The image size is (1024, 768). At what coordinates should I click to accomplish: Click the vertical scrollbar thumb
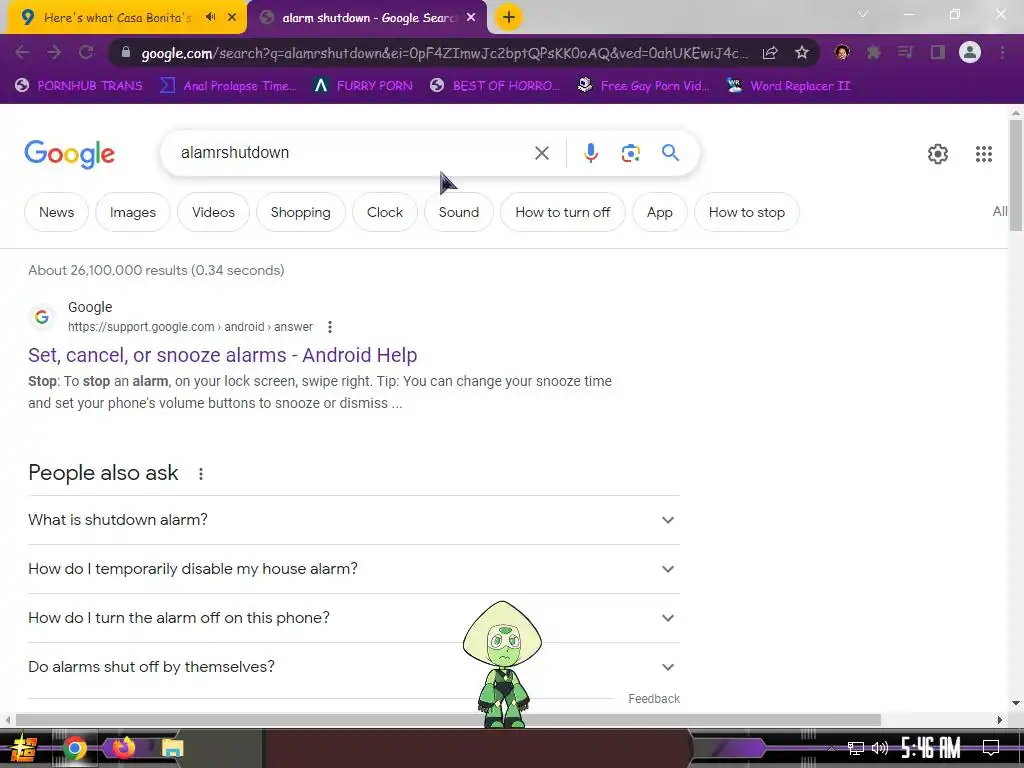coord(1016,174)
